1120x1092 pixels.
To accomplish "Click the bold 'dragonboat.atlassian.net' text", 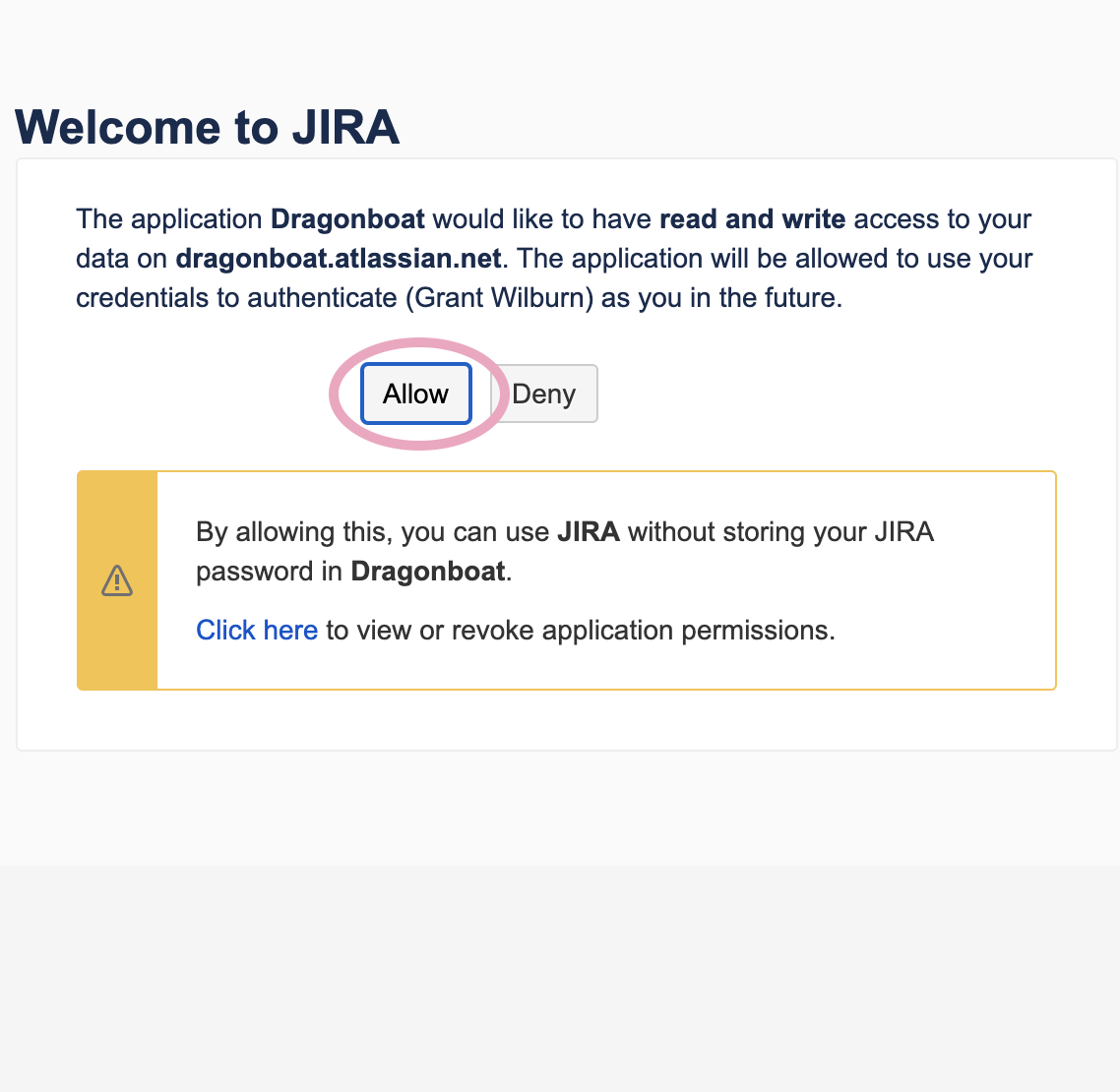I will pyautogui.click(x=339, y=259).
